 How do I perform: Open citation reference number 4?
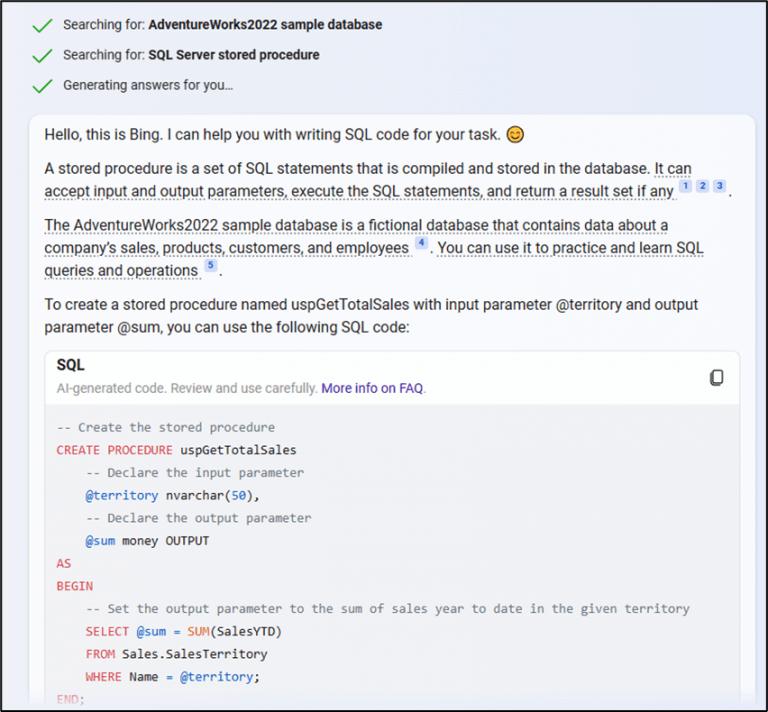click(421, 243)
